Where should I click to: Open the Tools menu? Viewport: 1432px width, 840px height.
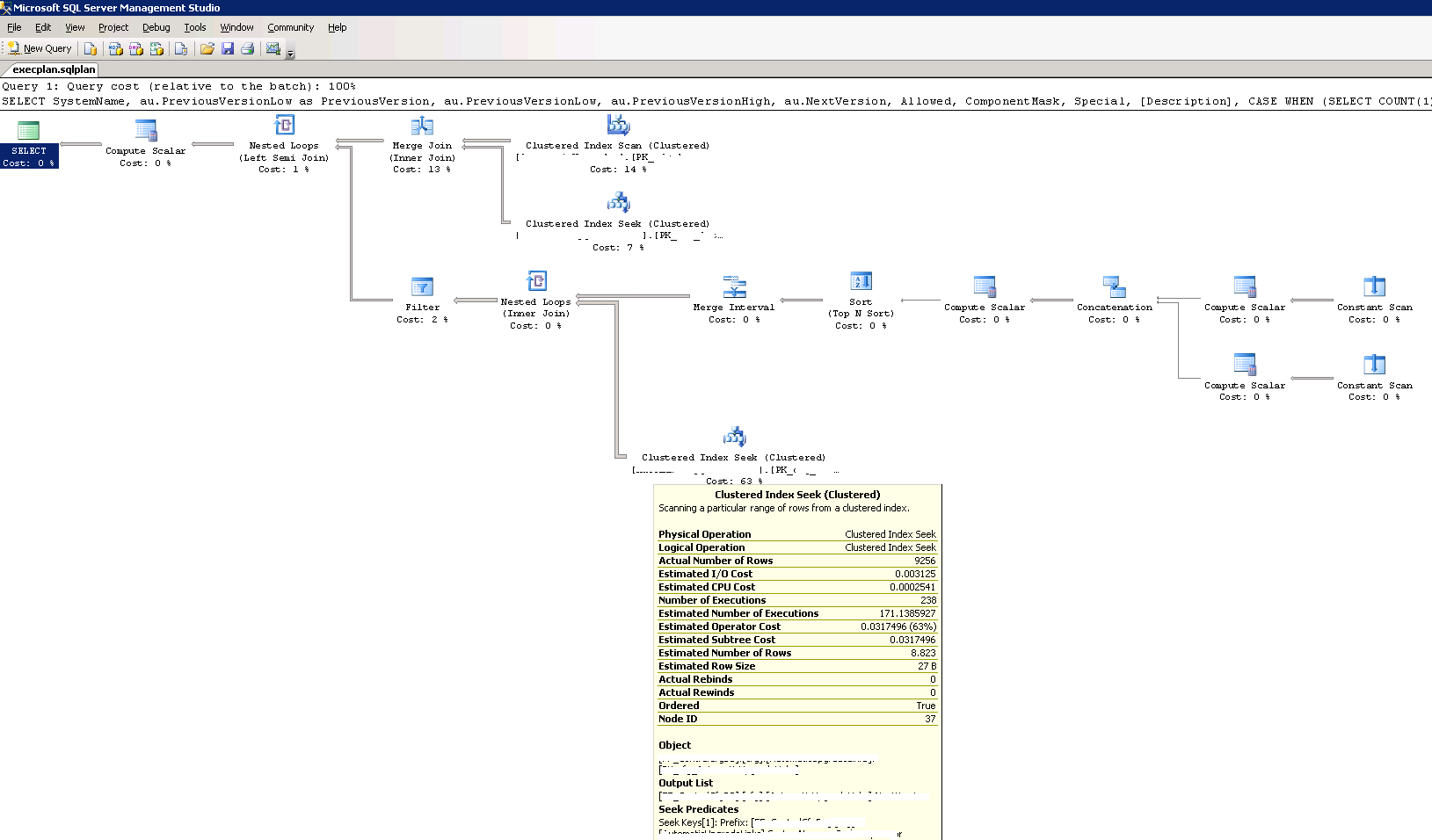(195, 27)
